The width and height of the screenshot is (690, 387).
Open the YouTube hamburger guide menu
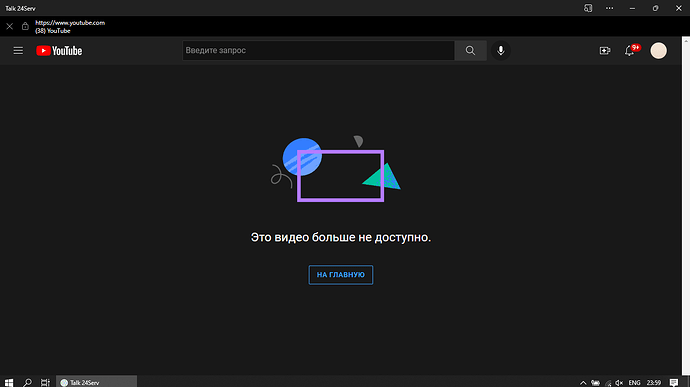18,51
